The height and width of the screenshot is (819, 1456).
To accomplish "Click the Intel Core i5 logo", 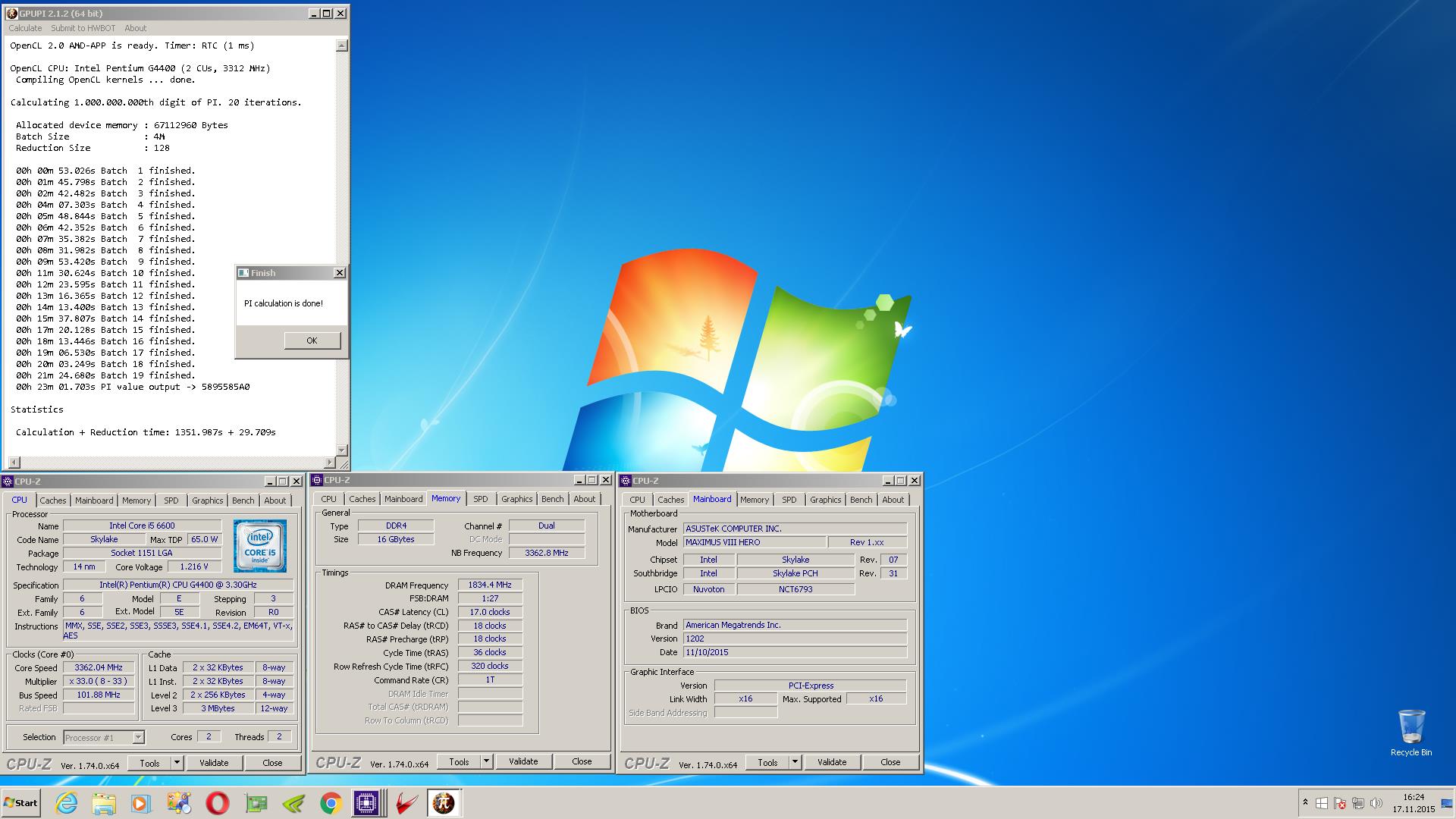I will click(x=260, y=546).
